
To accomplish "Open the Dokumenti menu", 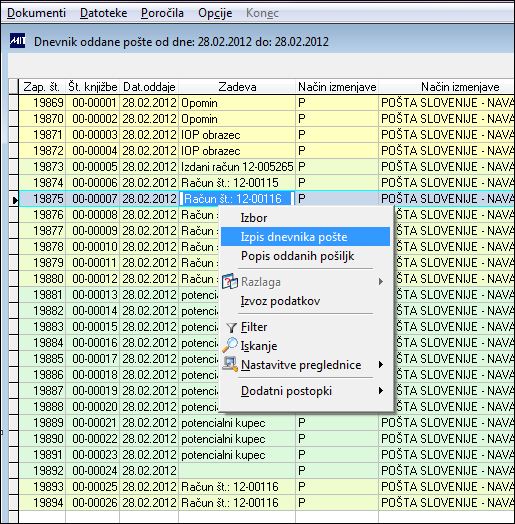I will coord(36,13).
